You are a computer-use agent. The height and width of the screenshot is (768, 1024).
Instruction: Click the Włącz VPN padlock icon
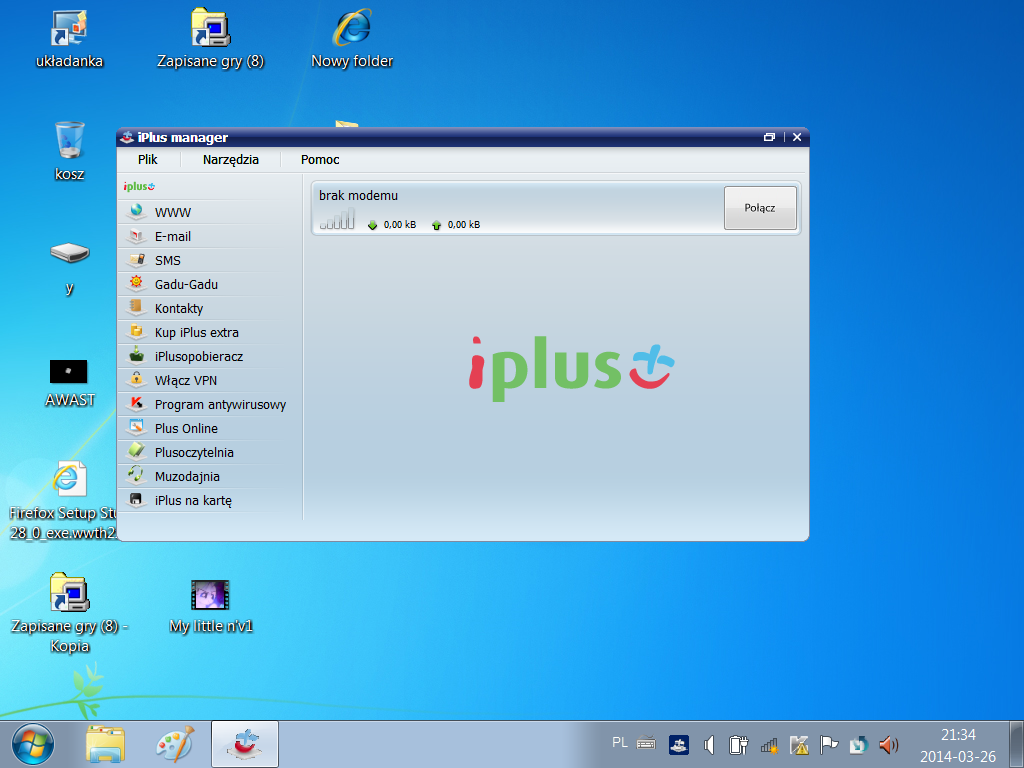(136, 379)
